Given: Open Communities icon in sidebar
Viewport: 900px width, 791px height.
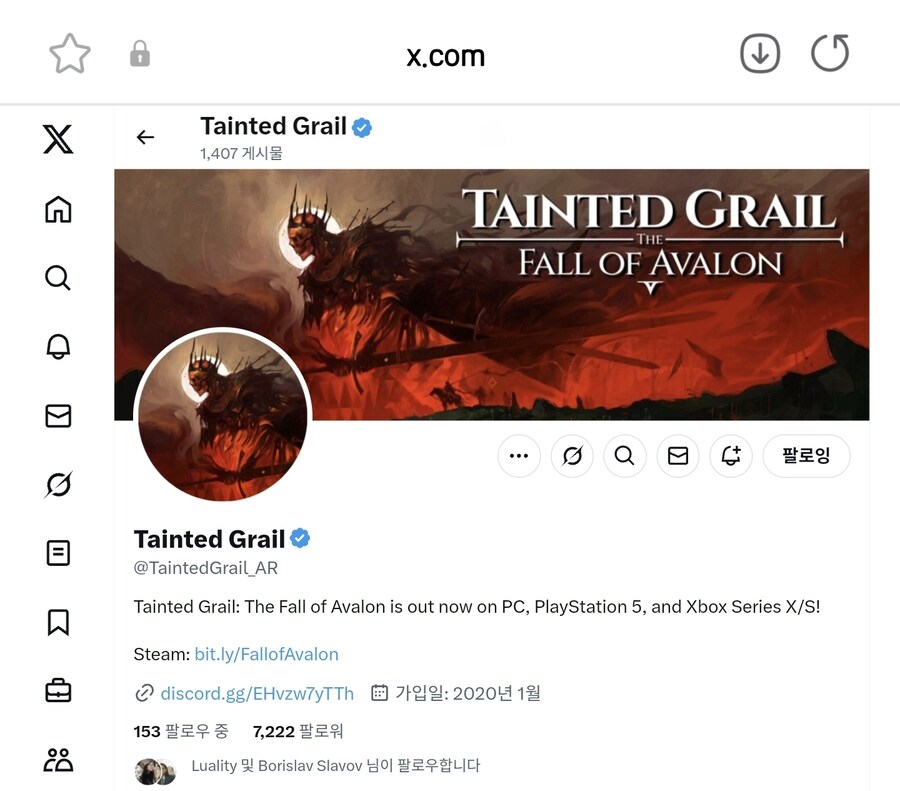Looking at the screenshot, I should pos(58,760).
